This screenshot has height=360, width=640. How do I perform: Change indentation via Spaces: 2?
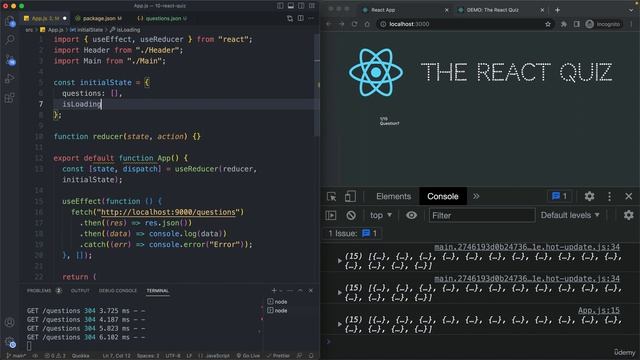pos(148,356)
